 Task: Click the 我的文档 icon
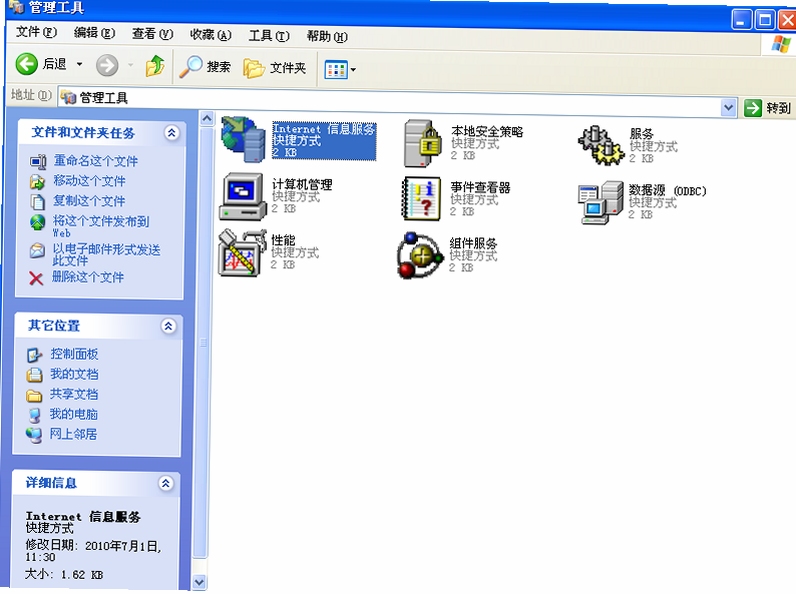click(x=34, y=375)
